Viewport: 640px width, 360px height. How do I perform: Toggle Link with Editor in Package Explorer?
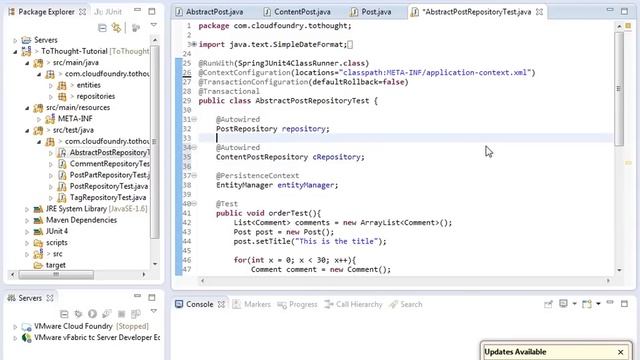pyautogui.click(x=117, y=27)
